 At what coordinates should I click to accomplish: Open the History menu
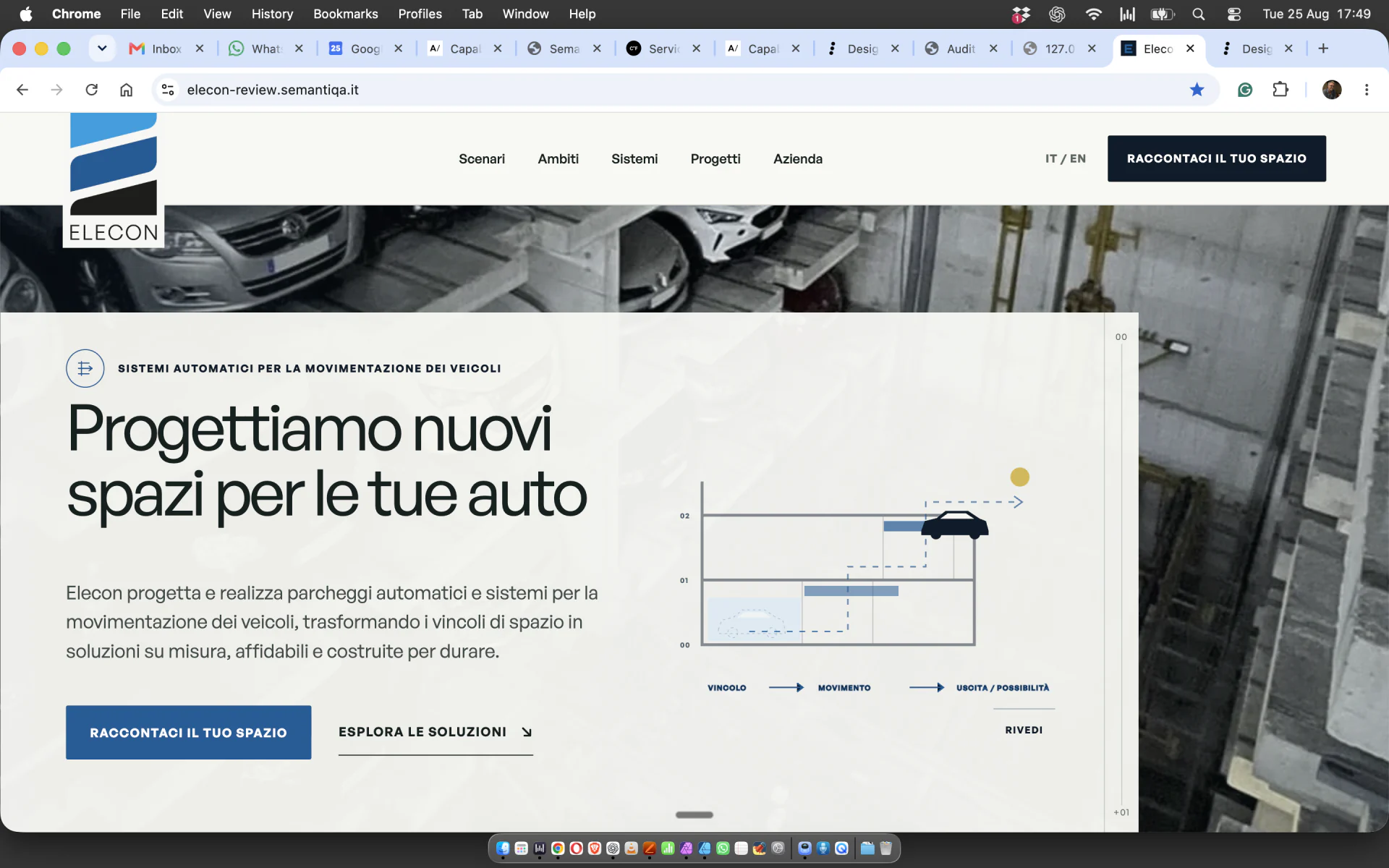(x=272, y=14)
